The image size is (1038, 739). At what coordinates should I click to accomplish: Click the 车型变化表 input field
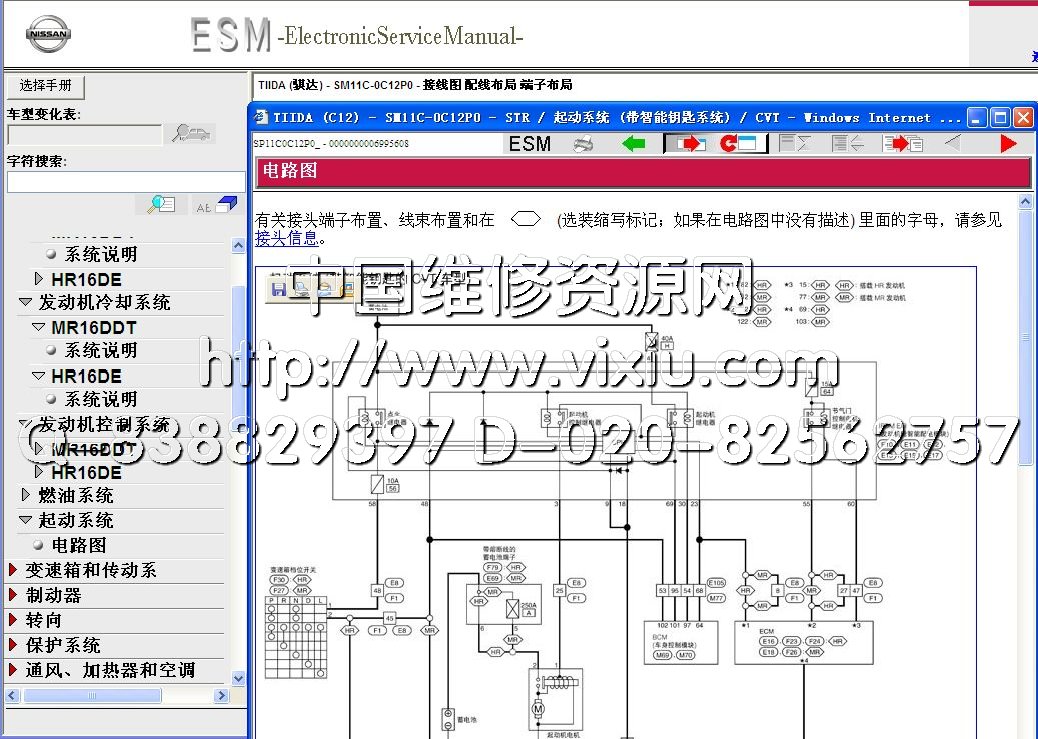[x=85, y=134]
